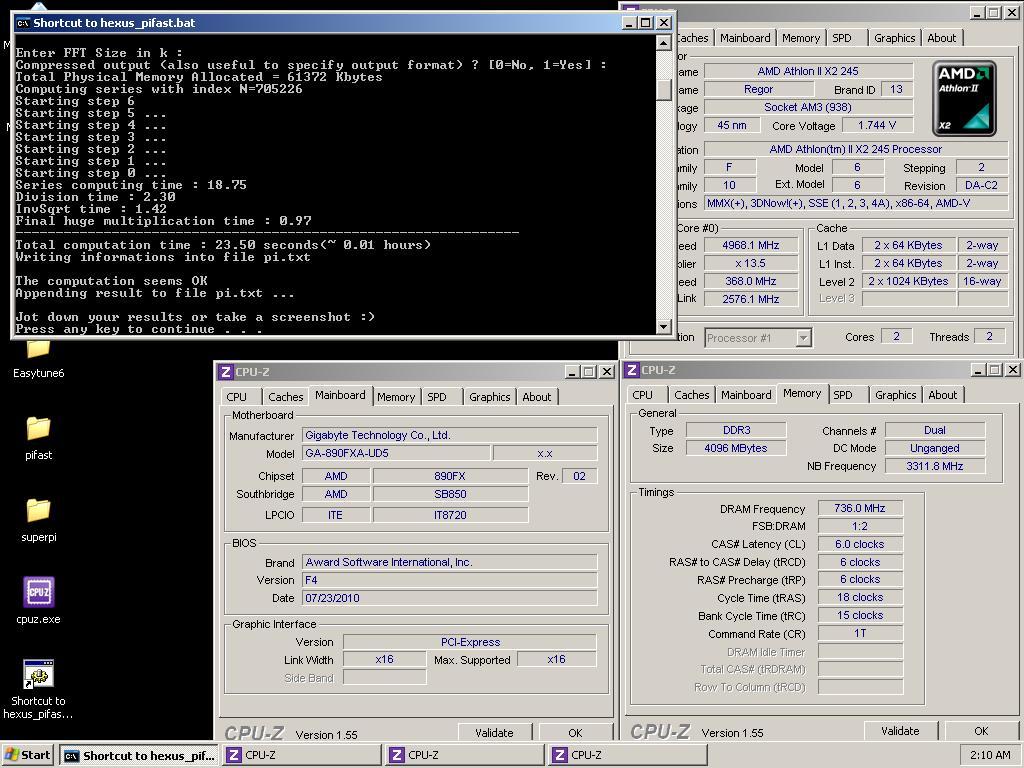Screen dimensions: 1024x768
Task: Click the IT8720 LPCIO field
Action: click(x=450, y=515)
